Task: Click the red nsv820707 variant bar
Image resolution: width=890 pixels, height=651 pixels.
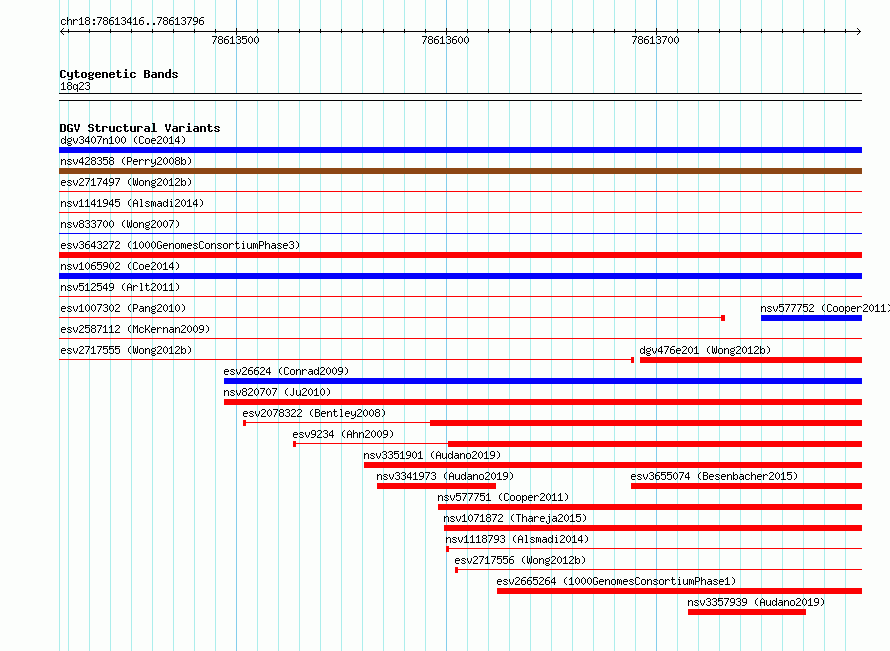Action: pyautogui.click(x=543, y=402)
